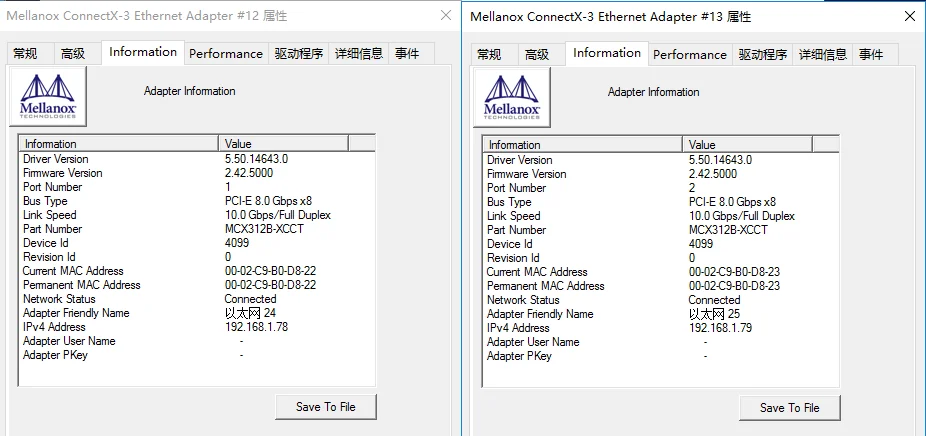Select Adapter PKey row in Adapter #13 list

click(x=661, y=356)
